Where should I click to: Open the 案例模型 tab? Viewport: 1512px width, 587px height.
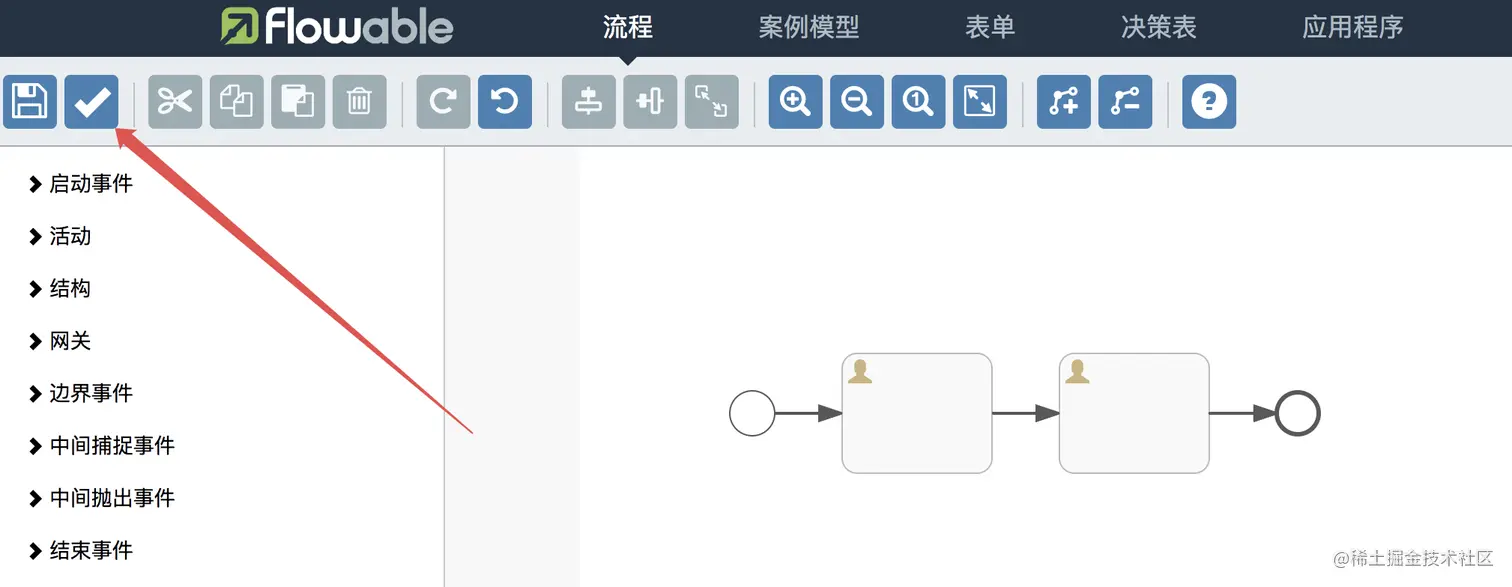[808, 27]
